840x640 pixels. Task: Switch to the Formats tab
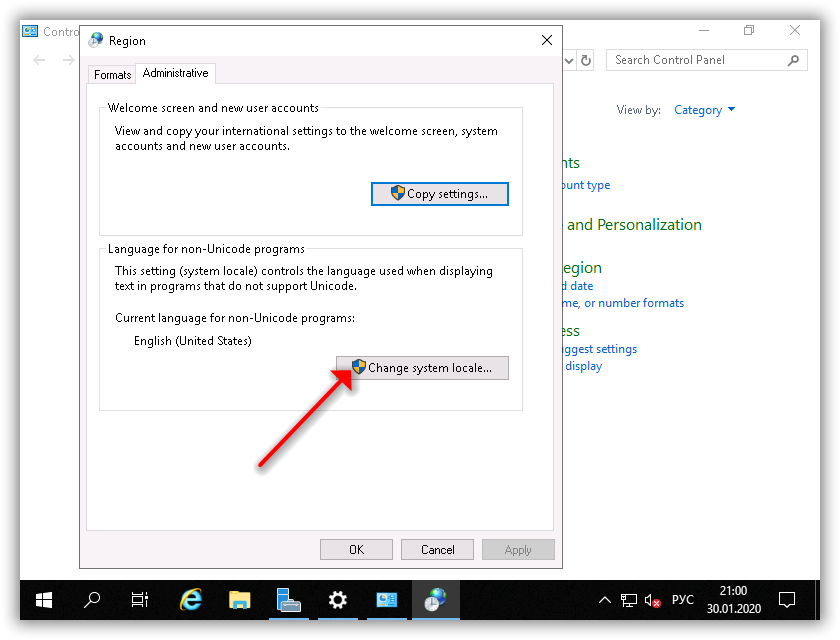tap(112, 75)
